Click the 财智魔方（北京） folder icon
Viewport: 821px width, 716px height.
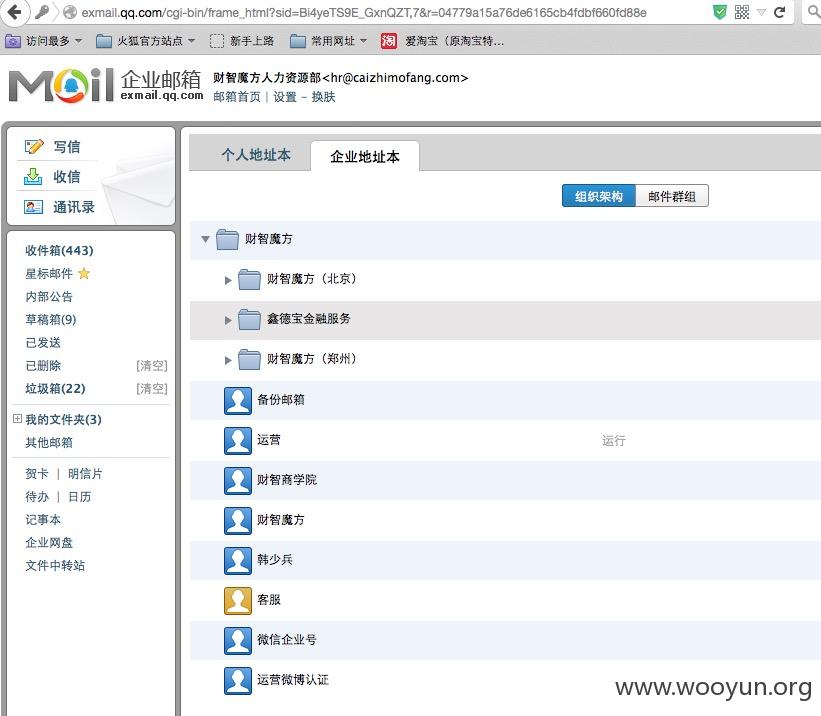tap(249, 279)
